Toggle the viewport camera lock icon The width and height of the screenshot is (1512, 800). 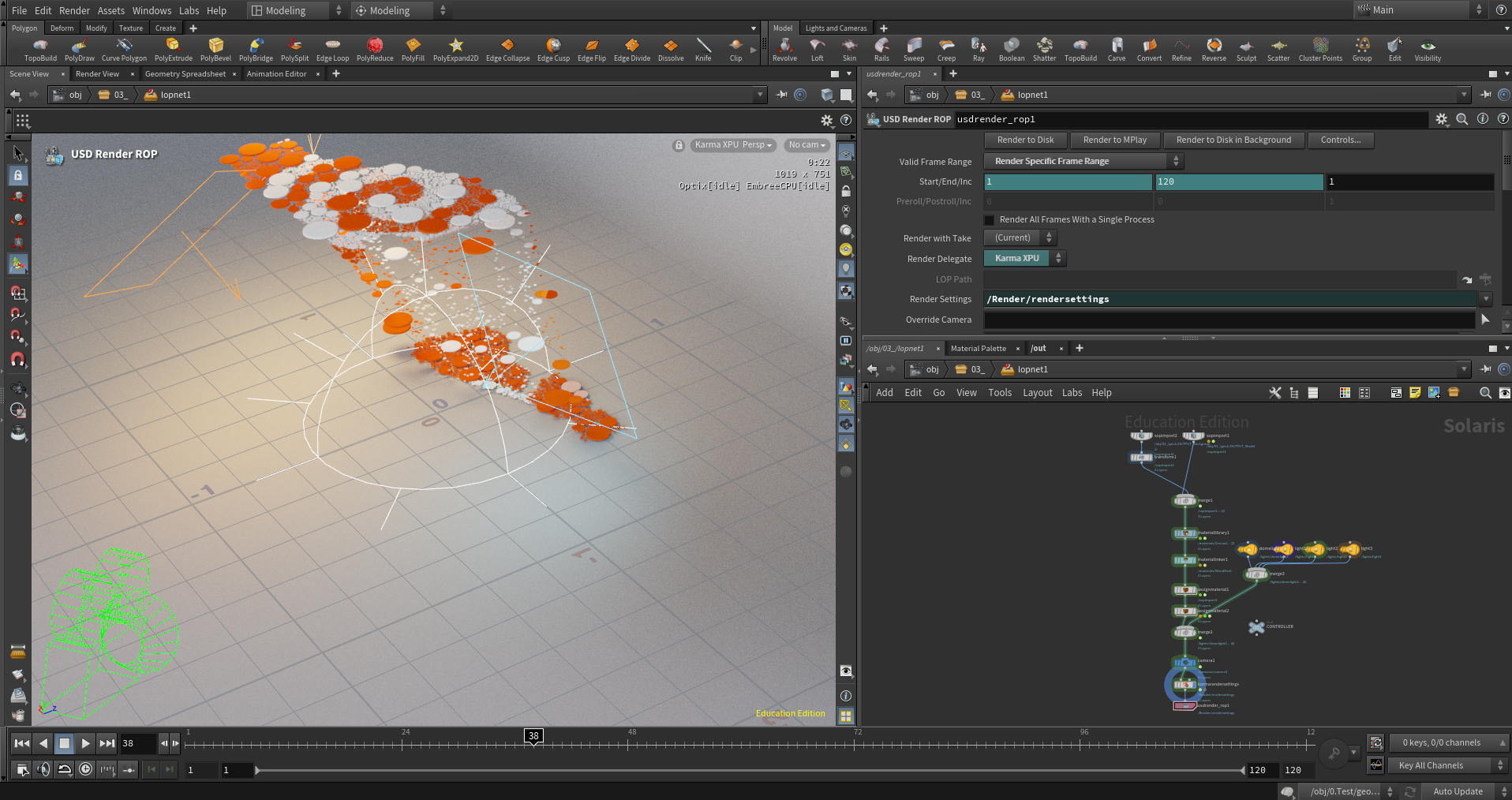click(679, 145)
